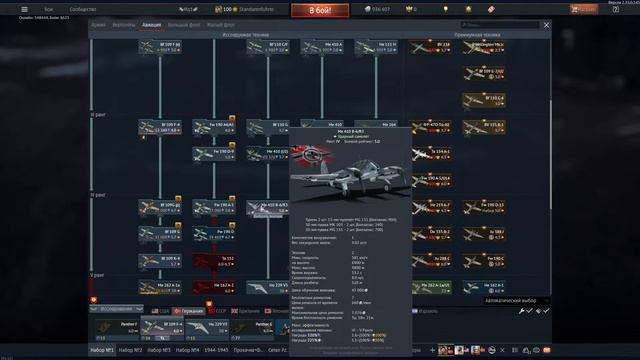This screenshot has width=640, height=360.
Task: Select the green Me 262 A-1a/U1 card
Action: point(431,287)
